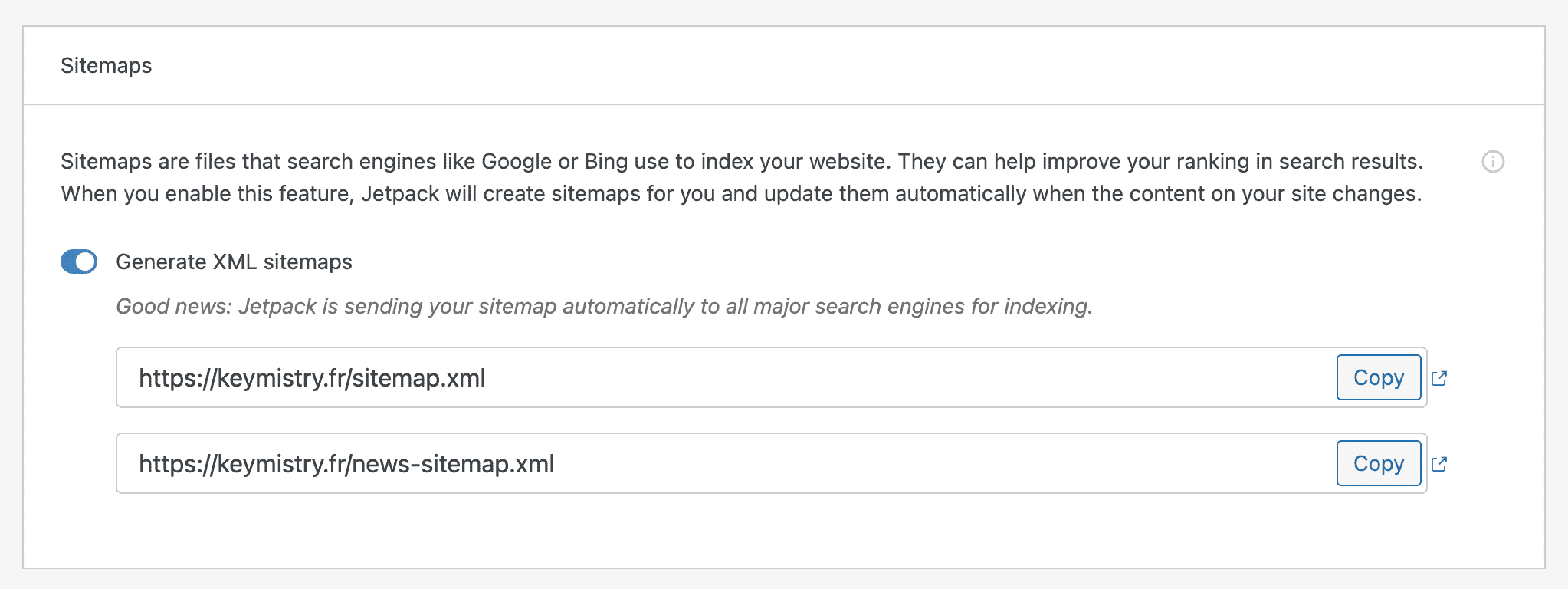Click the info icon beside the description
This screenshot has height=589, width=1568.
point(1493,163)
